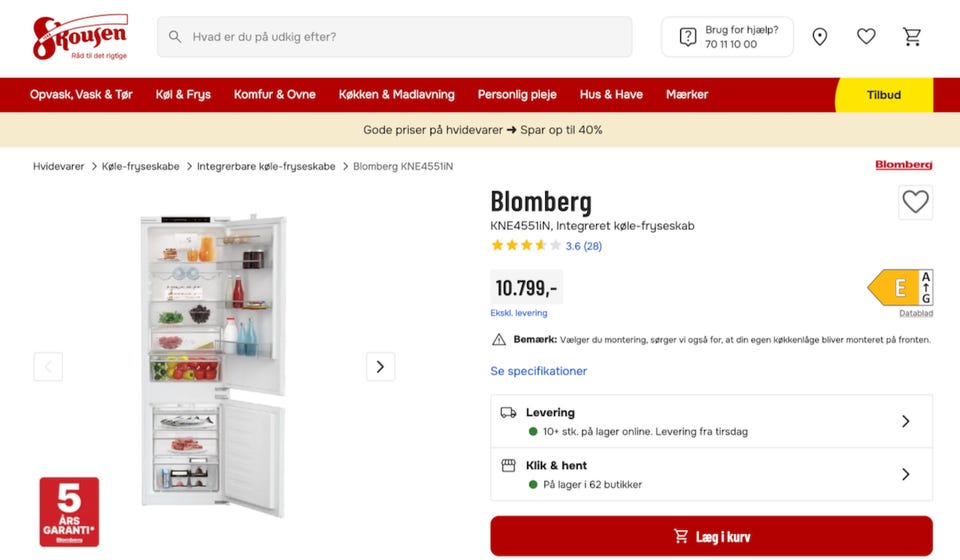Open the store locator pin icon

click(820, 37)
